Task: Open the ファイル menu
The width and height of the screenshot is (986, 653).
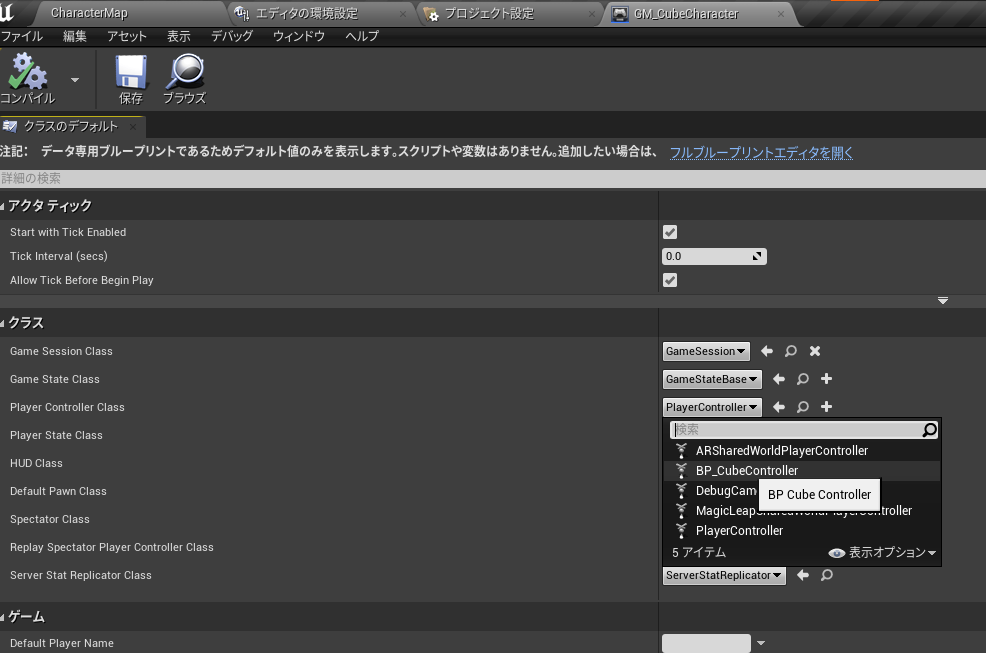Action: point(21,36)
